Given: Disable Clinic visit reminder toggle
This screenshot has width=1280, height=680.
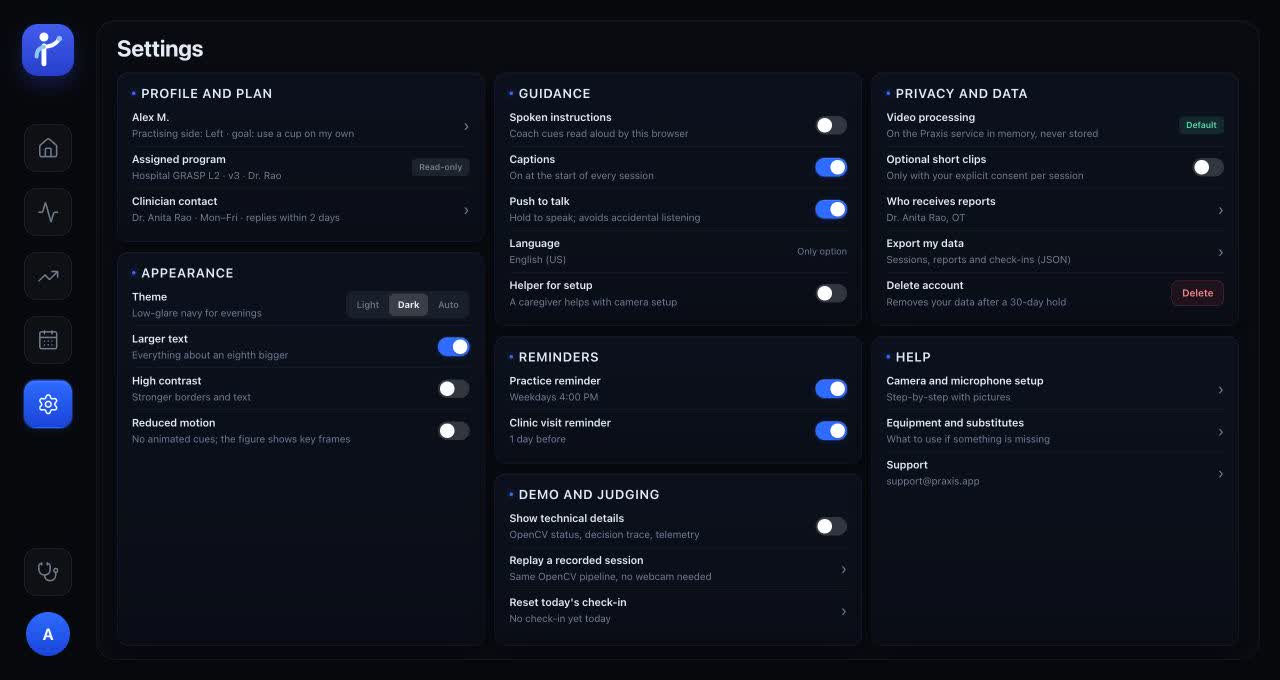Looking at the screenshot, I should tap(831, 431).
